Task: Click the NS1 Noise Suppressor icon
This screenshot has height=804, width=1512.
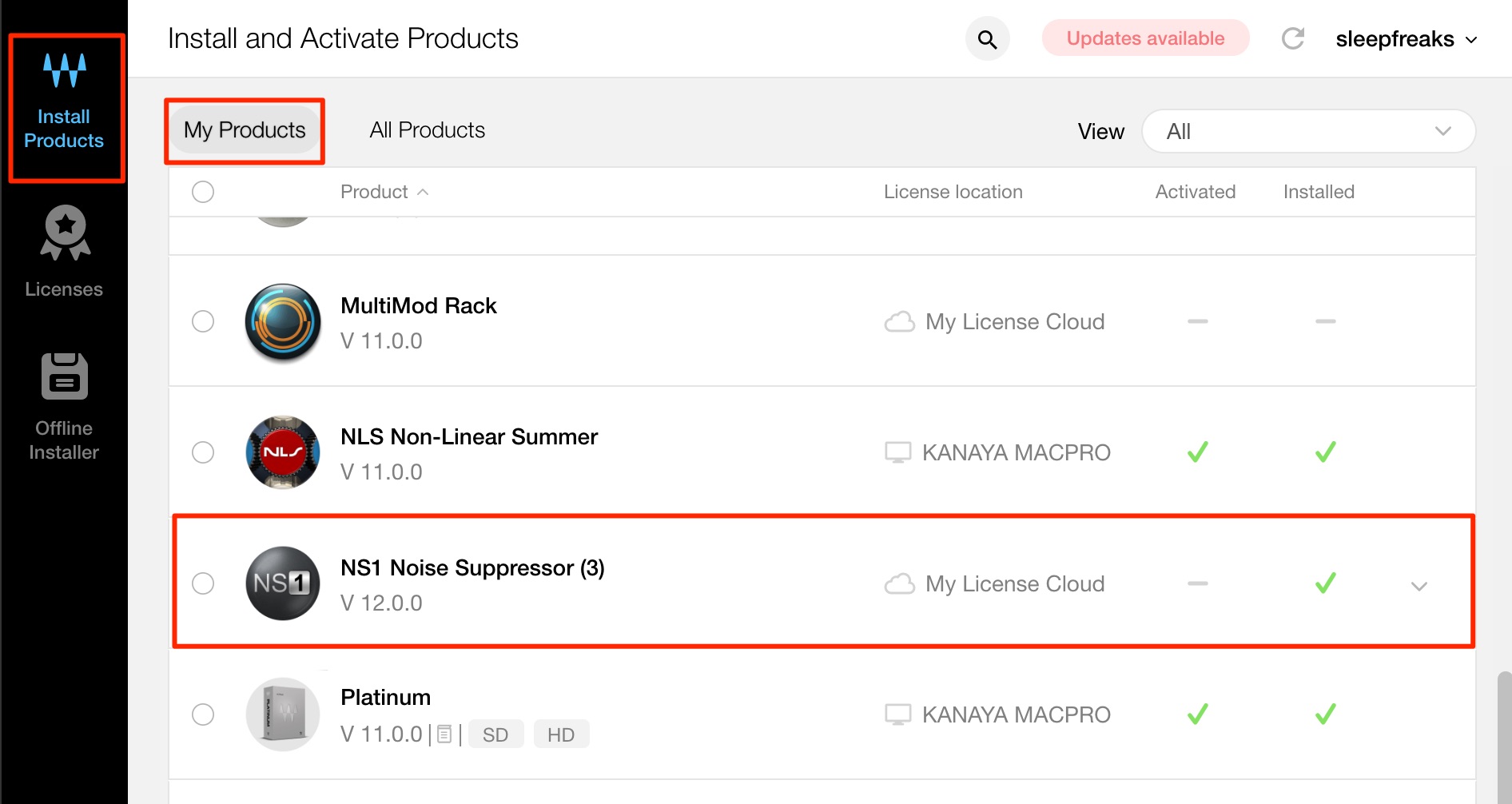Action: coord(283,583)
